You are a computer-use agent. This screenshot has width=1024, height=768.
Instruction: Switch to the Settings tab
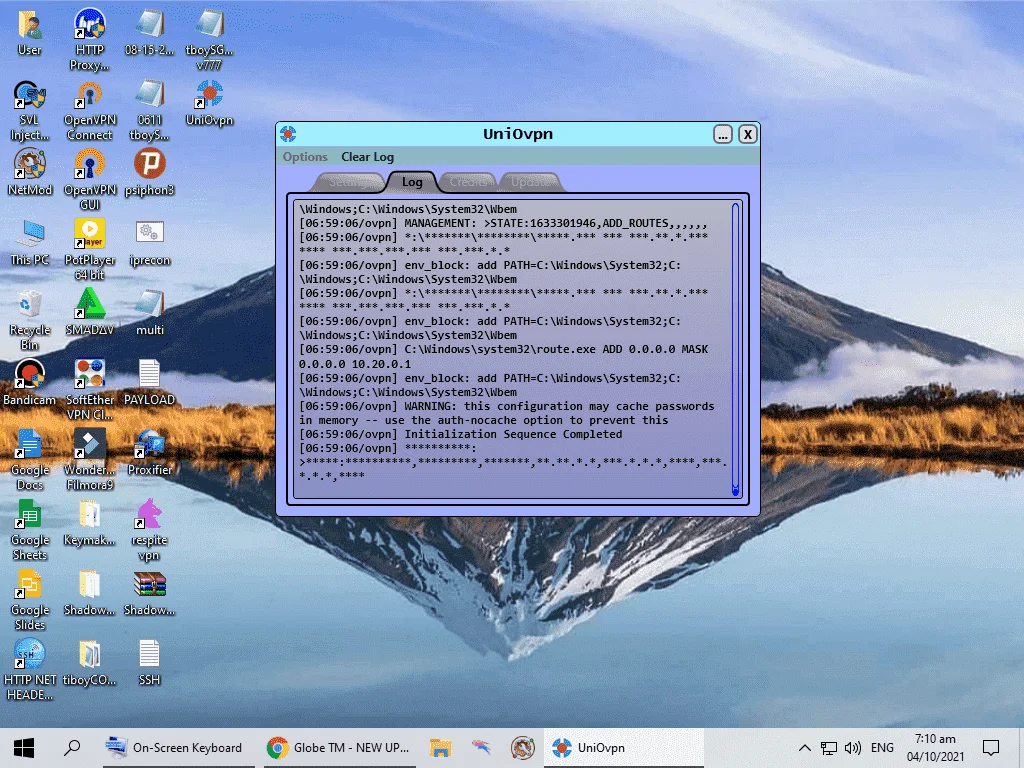click(x=349, y=182)
